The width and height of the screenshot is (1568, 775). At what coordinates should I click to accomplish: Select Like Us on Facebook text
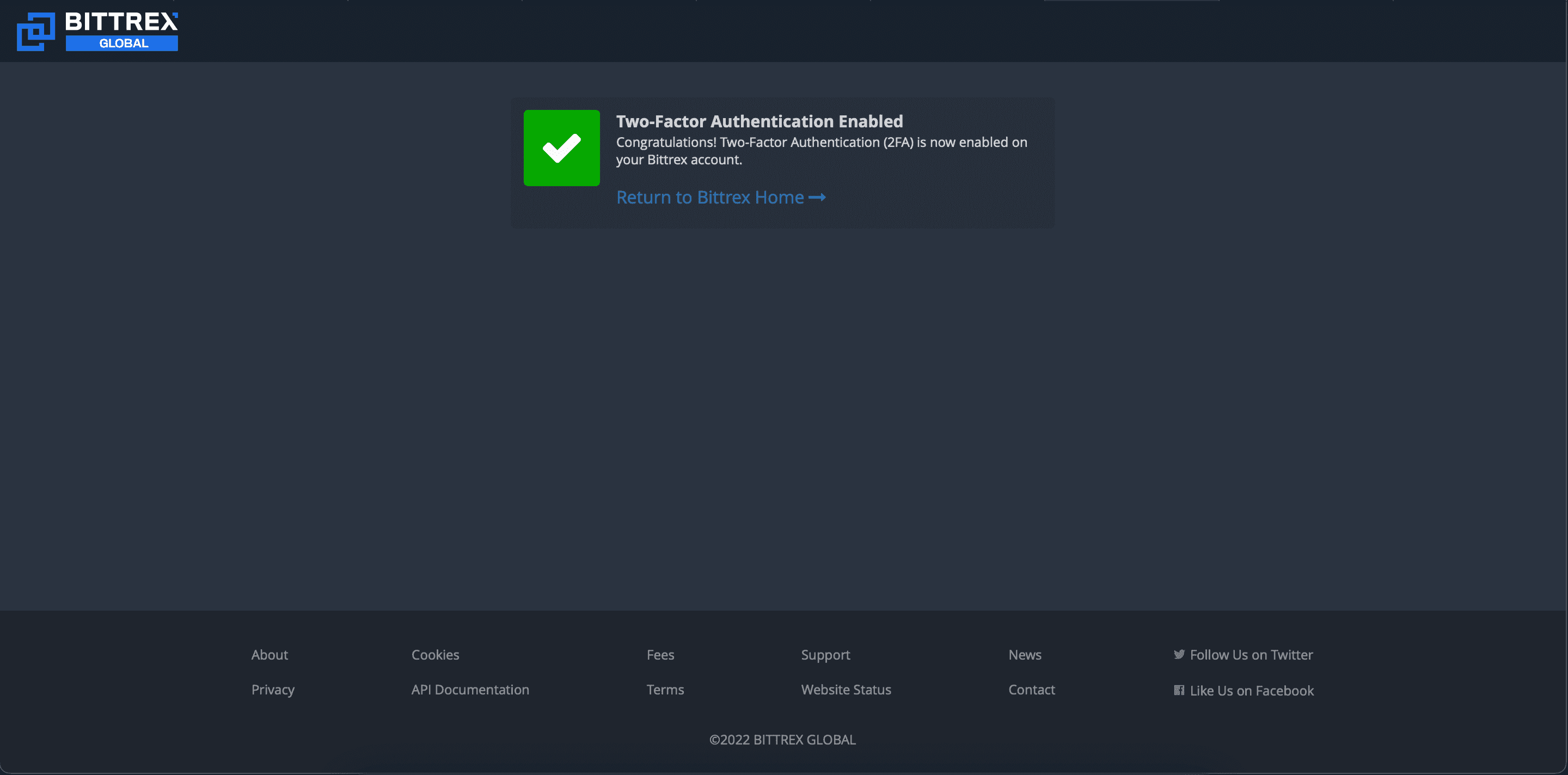click(x=1252, y=691)
